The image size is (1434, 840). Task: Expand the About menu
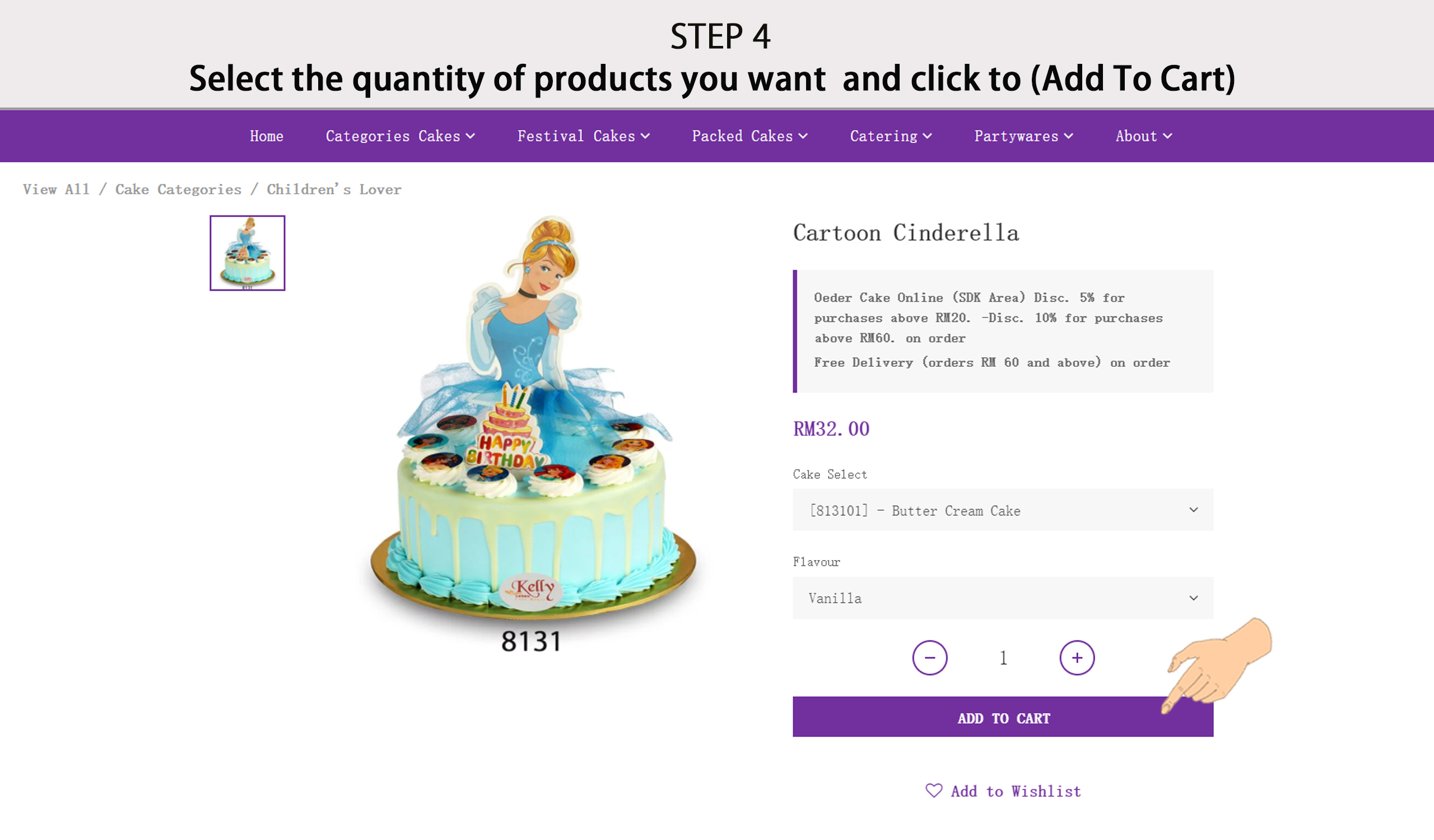tap(1143, 136)
